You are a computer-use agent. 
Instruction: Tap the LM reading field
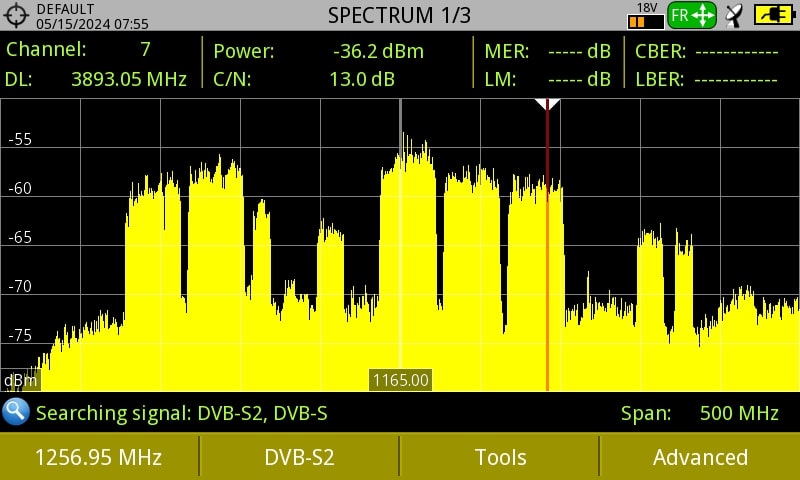coord(579,79)
